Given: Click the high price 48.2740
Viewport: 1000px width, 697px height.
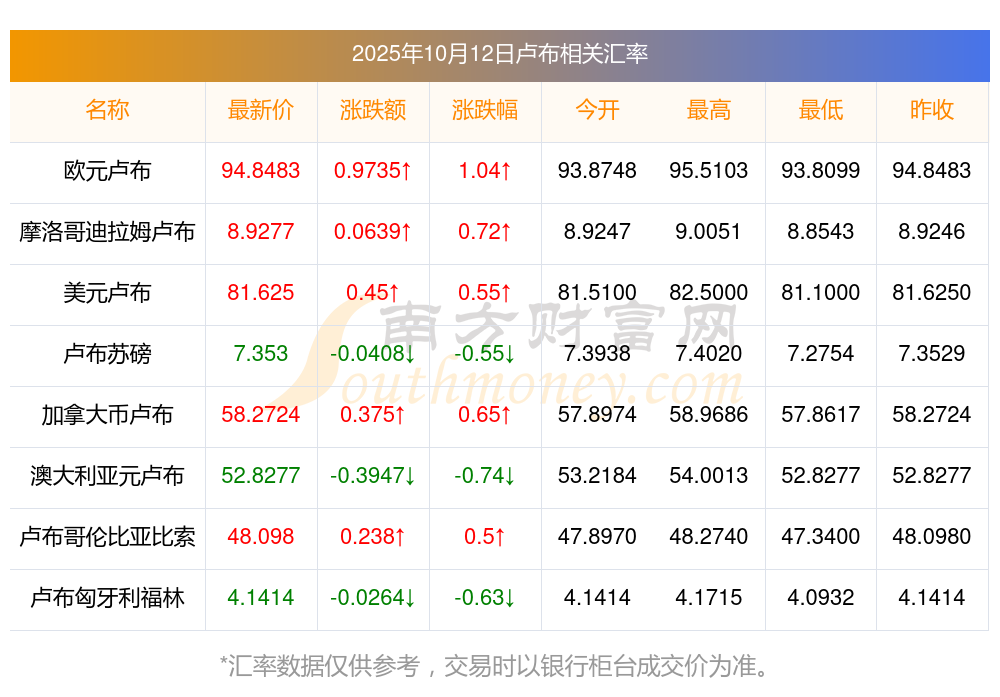Looking at the screenshot, I should [709, 536].
